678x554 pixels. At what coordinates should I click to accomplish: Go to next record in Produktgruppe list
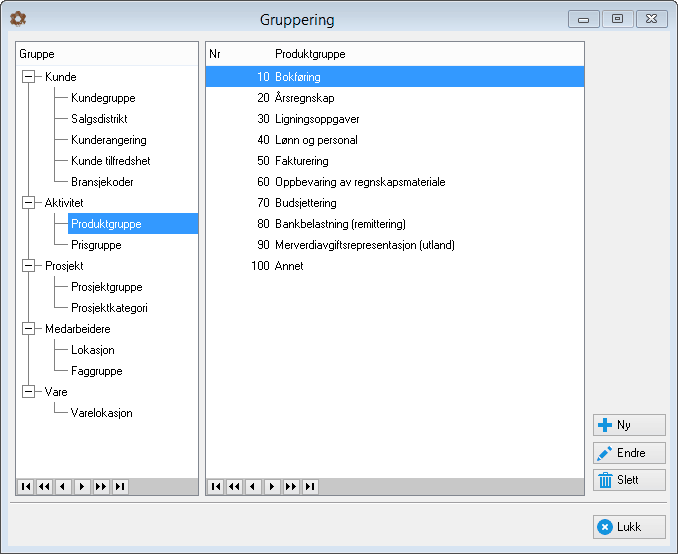[272, 487]
